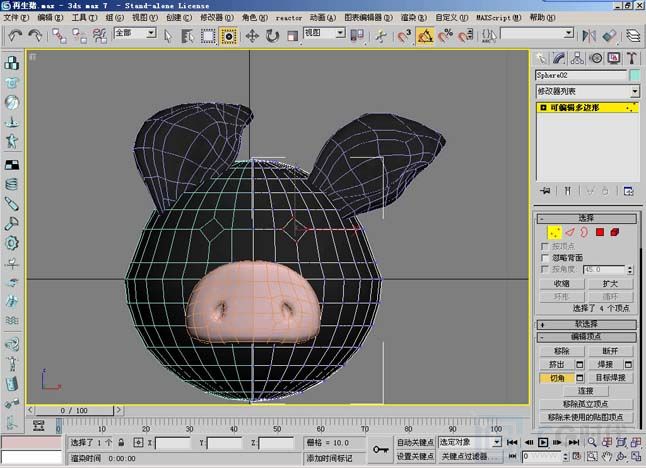The width and height of the screenshot is (646, 468).
Task: Check the 按顶点 checkbox
Action: click(x=545, y=246)
